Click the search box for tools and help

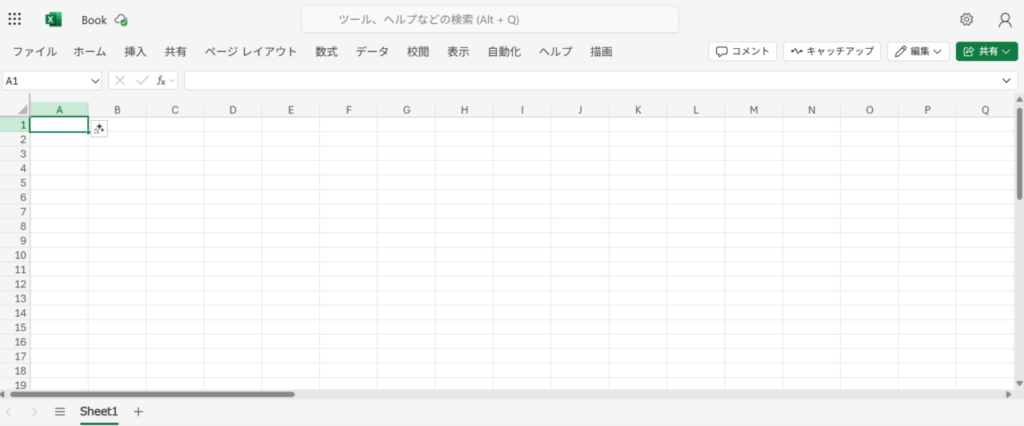pyautogui.click(x=490, y=20)
